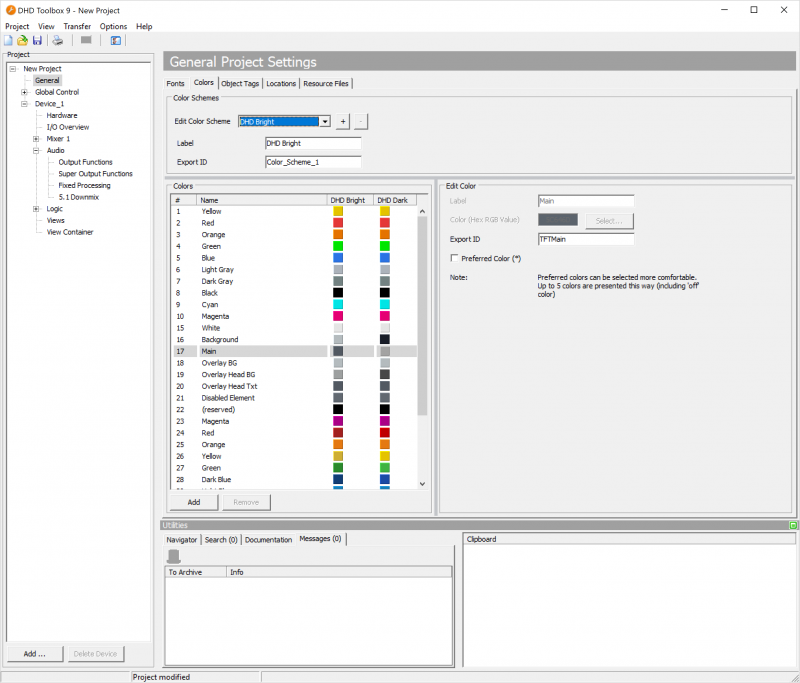This screenshot has width=800, height=683.
Task: Add a color scheme with plus button
Action: click(343, 121)
